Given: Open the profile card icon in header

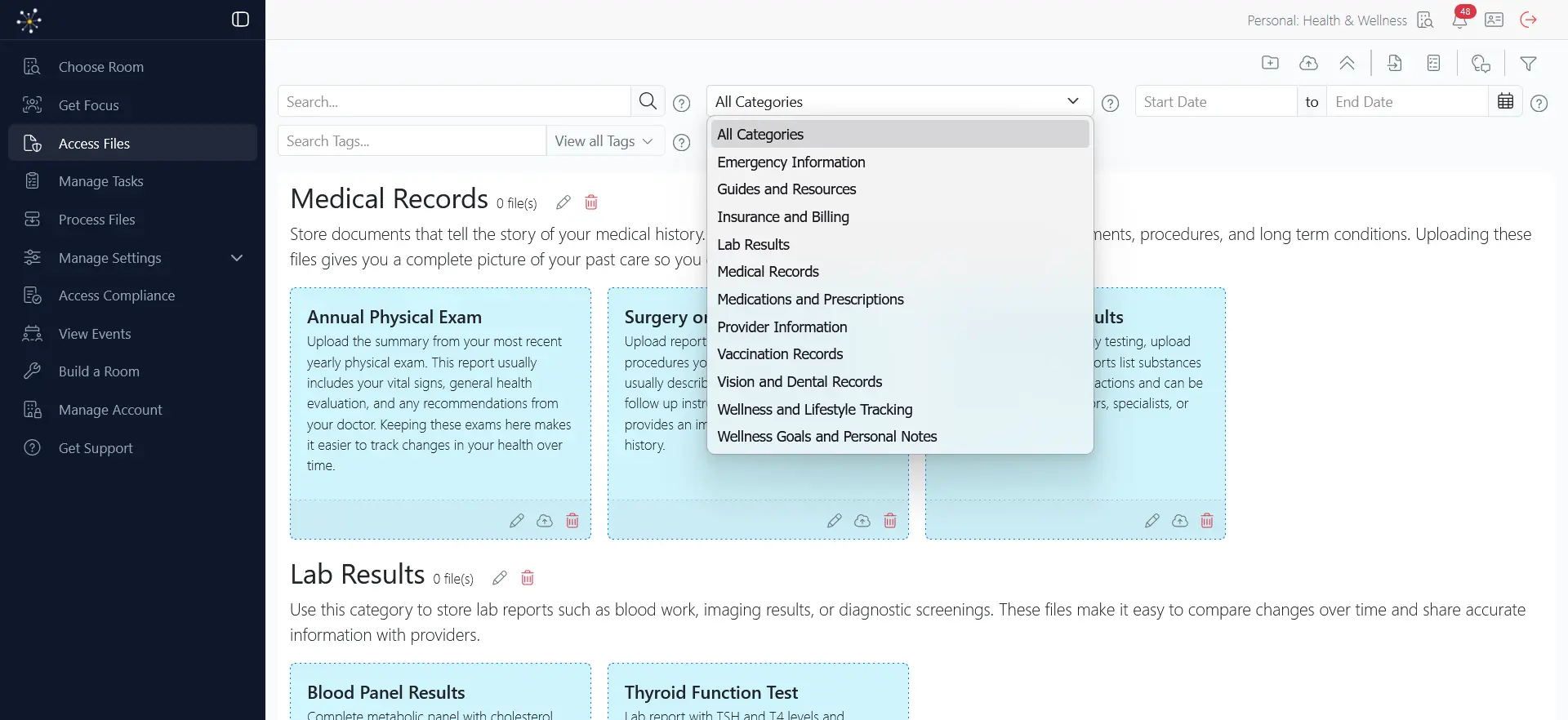Looking at the screenshot, I should (x=1494, y=20).
